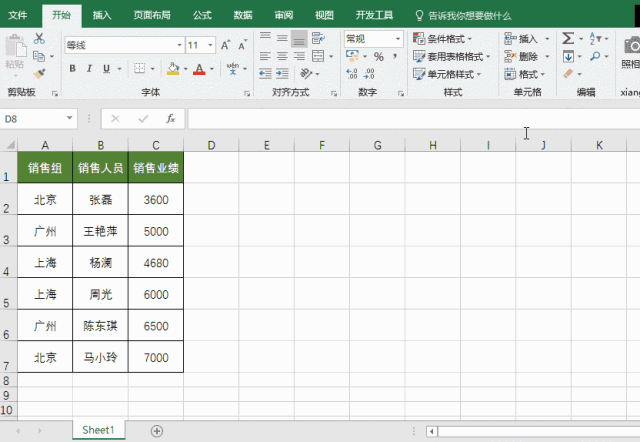This screenshot has height=442, width=640.
Task: Add a new sheet with plus button
Action: [x=157, y=431]
